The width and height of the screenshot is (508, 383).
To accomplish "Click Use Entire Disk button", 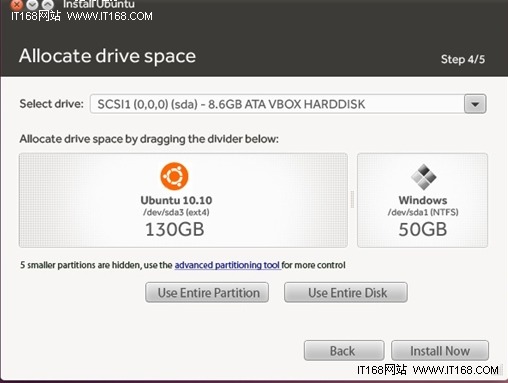I will pos(346,293).
